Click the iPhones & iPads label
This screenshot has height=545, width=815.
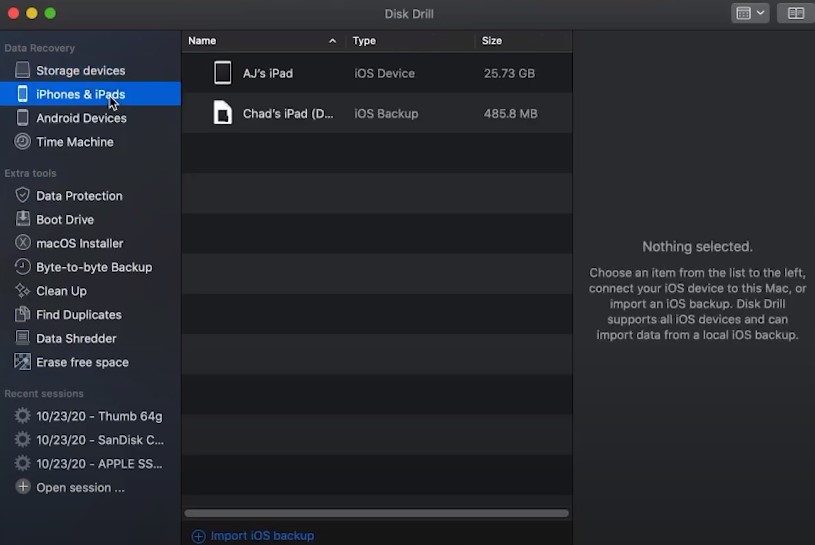pos(81,94)
